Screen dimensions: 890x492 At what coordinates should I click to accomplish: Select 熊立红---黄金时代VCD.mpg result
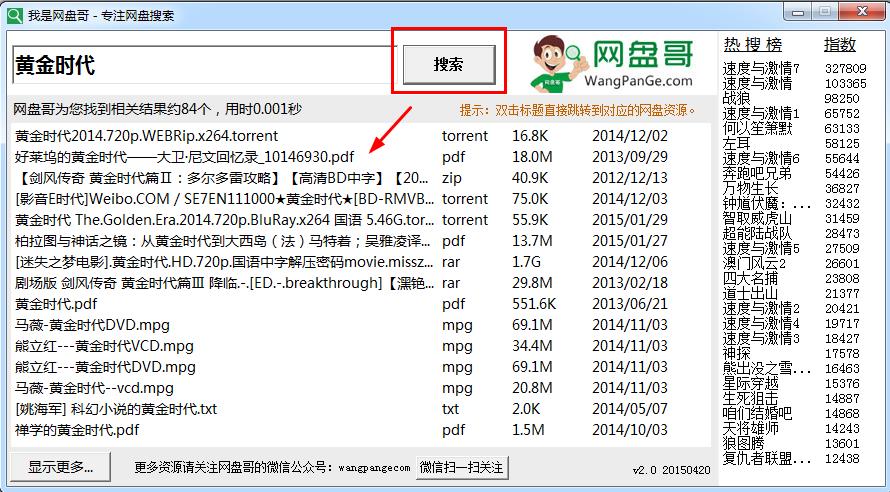(x=105, y=346)
